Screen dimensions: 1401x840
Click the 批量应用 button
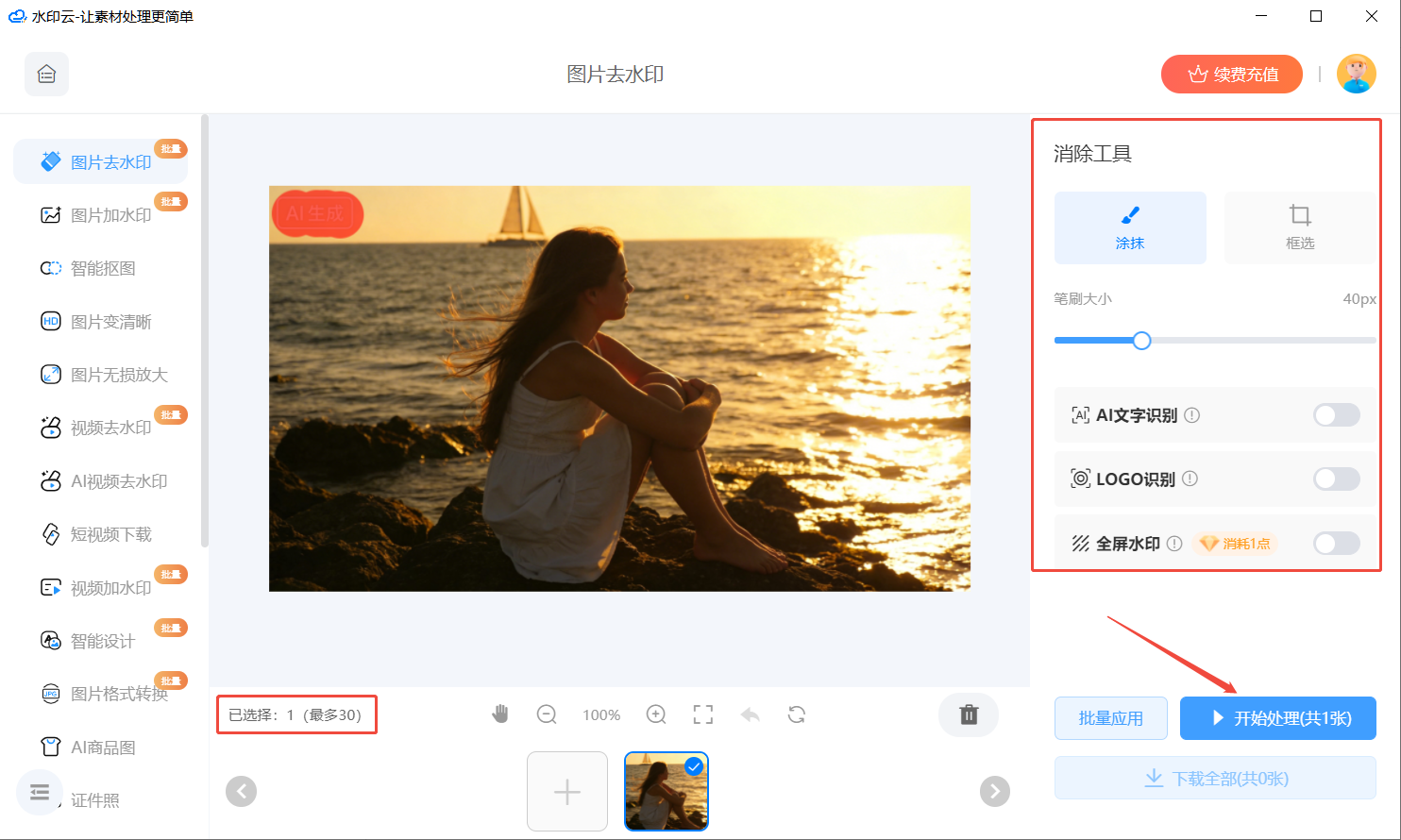tap(1110, 718)
